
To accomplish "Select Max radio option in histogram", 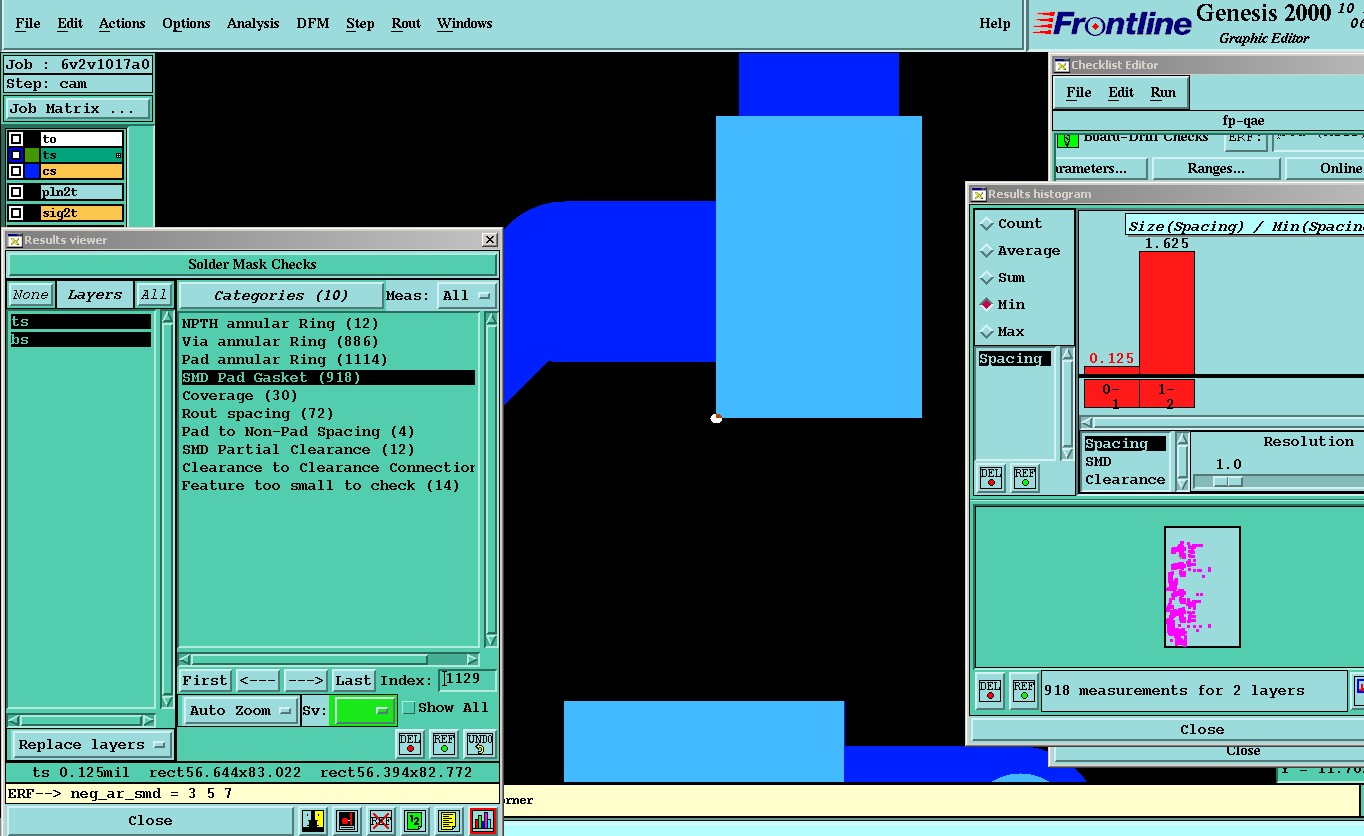I will point(987,331).
